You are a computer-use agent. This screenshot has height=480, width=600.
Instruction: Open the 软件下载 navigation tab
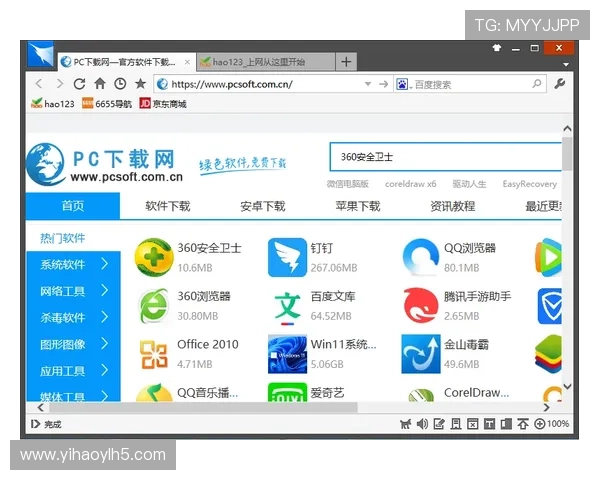[x=168, y=206]
